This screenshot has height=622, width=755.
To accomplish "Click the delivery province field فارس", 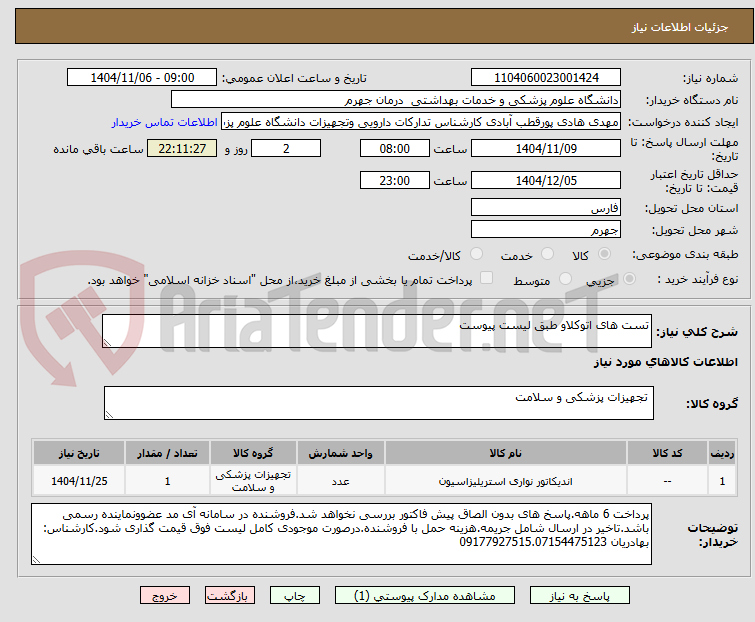I will pyautogui.click(x=546, y=207).
